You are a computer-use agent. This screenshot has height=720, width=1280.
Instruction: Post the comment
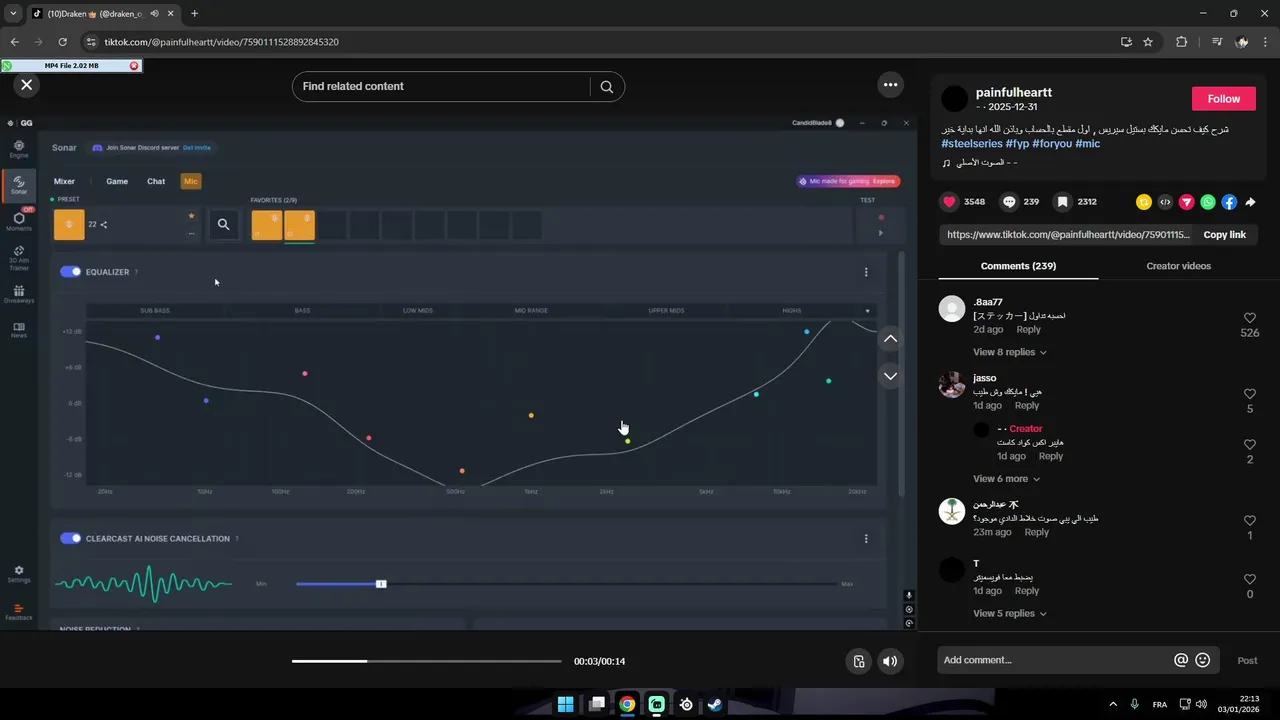1247,661
